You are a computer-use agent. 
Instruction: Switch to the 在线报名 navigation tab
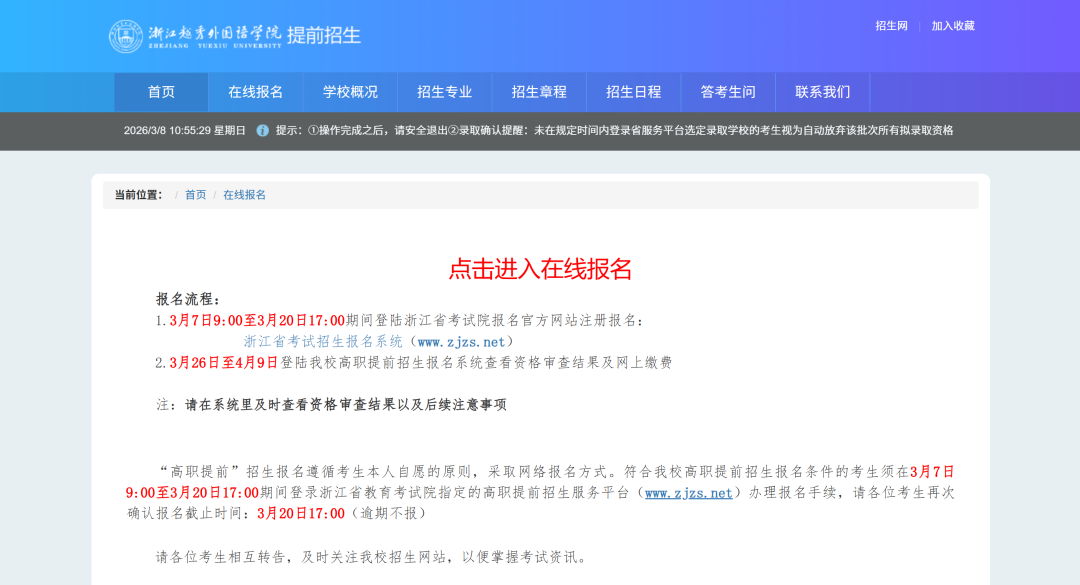tap(253, 91)
